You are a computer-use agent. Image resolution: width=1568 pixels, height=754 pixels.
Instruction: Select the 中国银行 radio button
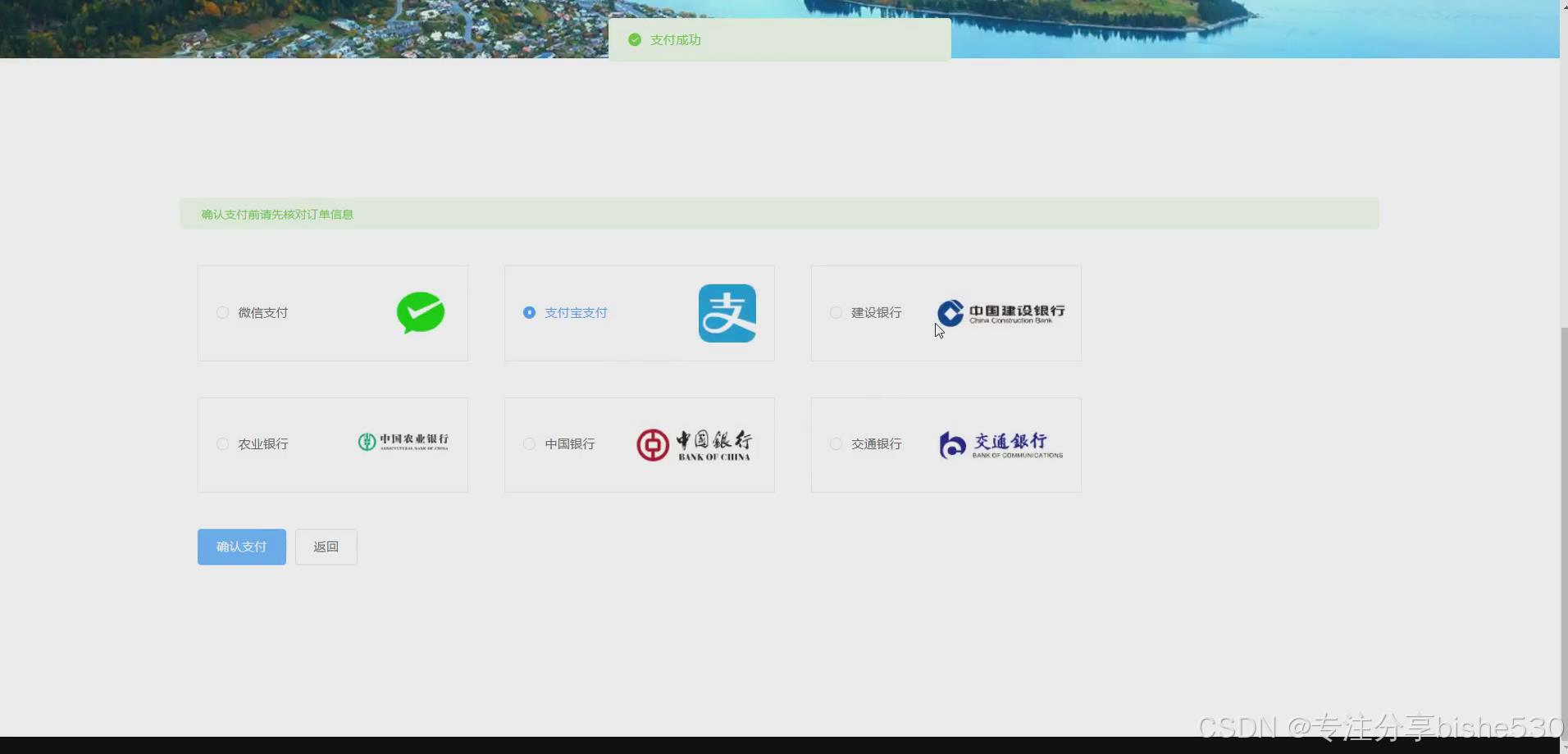[528, 443]
